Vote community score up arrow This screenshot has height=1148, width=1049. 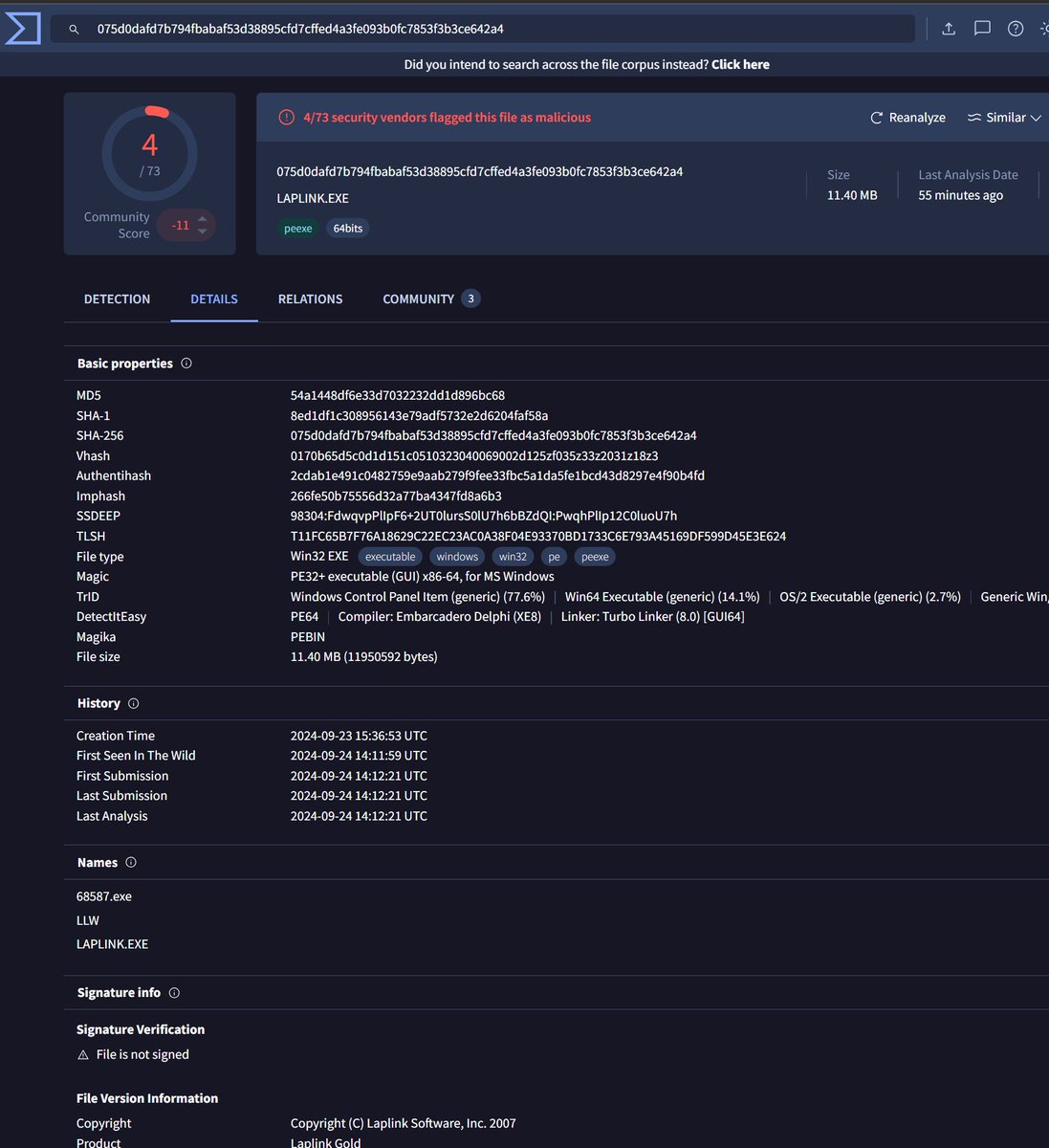(x=202, y=219)
